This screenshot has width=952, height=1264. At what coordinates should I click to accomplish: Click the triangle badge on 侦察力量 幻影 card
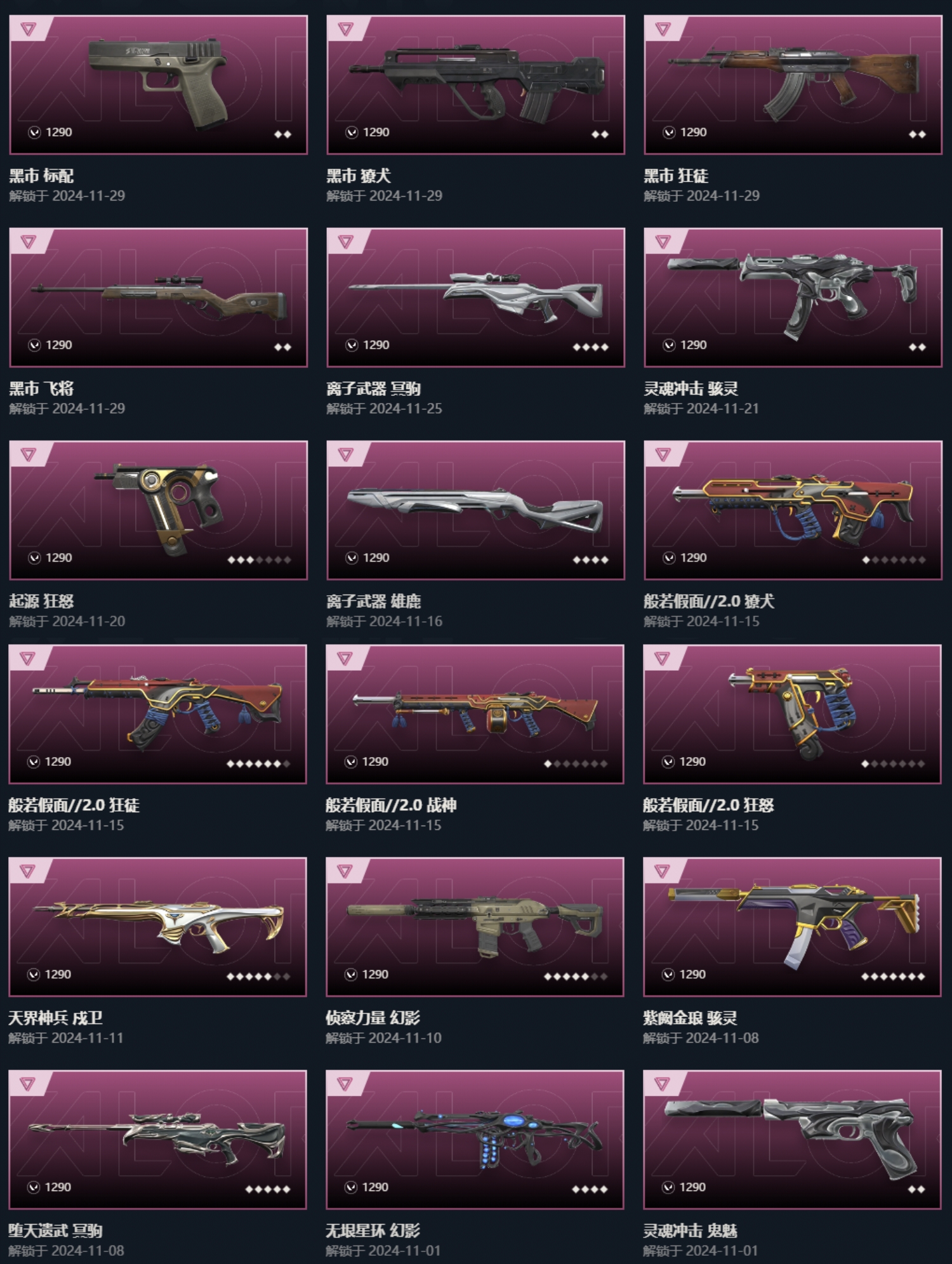coord(345,871)
